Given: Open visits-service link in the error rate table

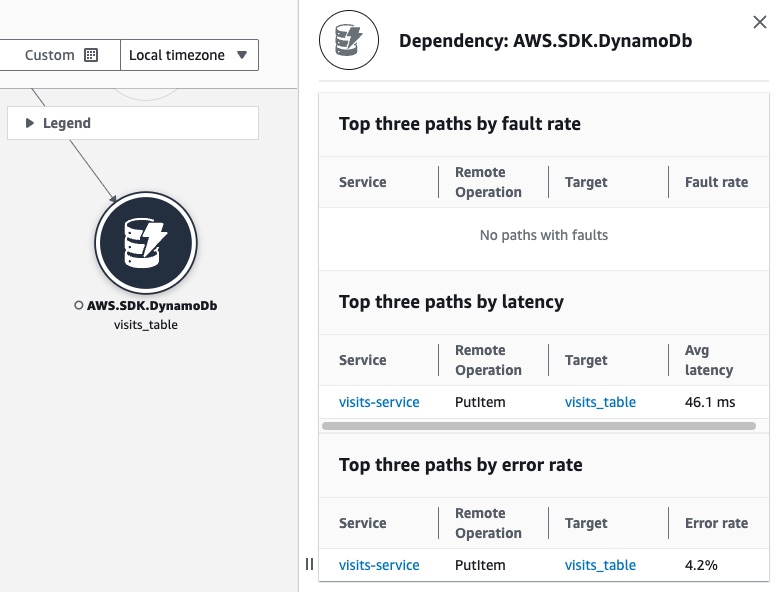Looking at the screenshot, I should [x=379, y=565].
